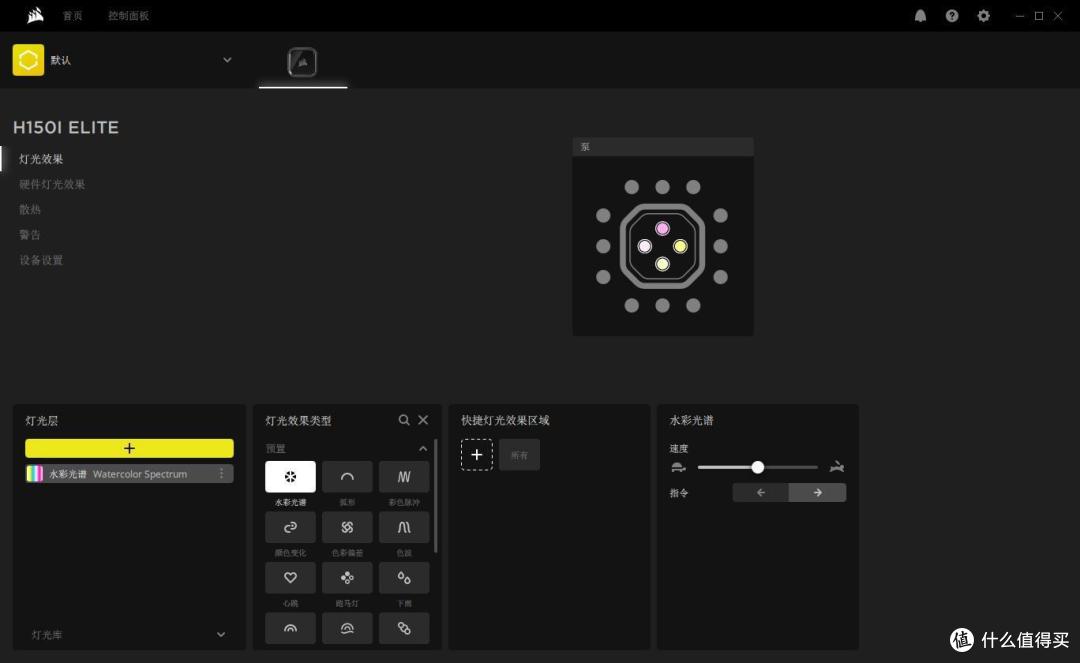
Task: Choose the 跑马灯 marquee effect tile
Action: [x=347, y=578]
